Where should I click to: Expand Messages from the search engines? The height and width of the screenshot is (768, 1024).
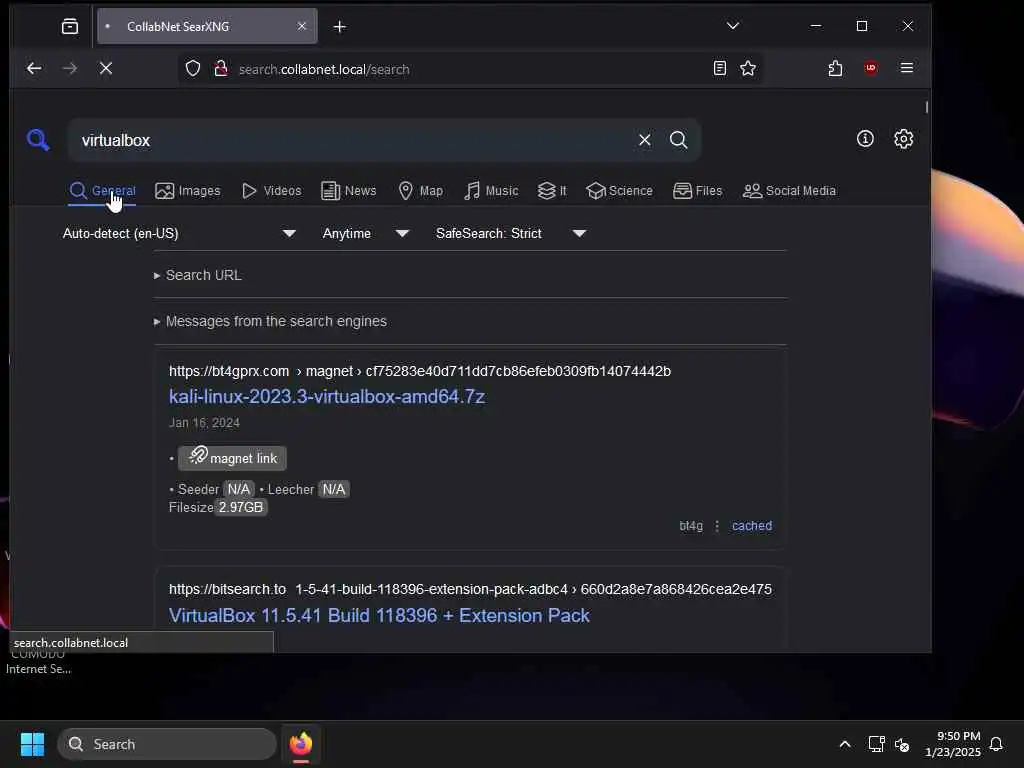coord(270,321)
